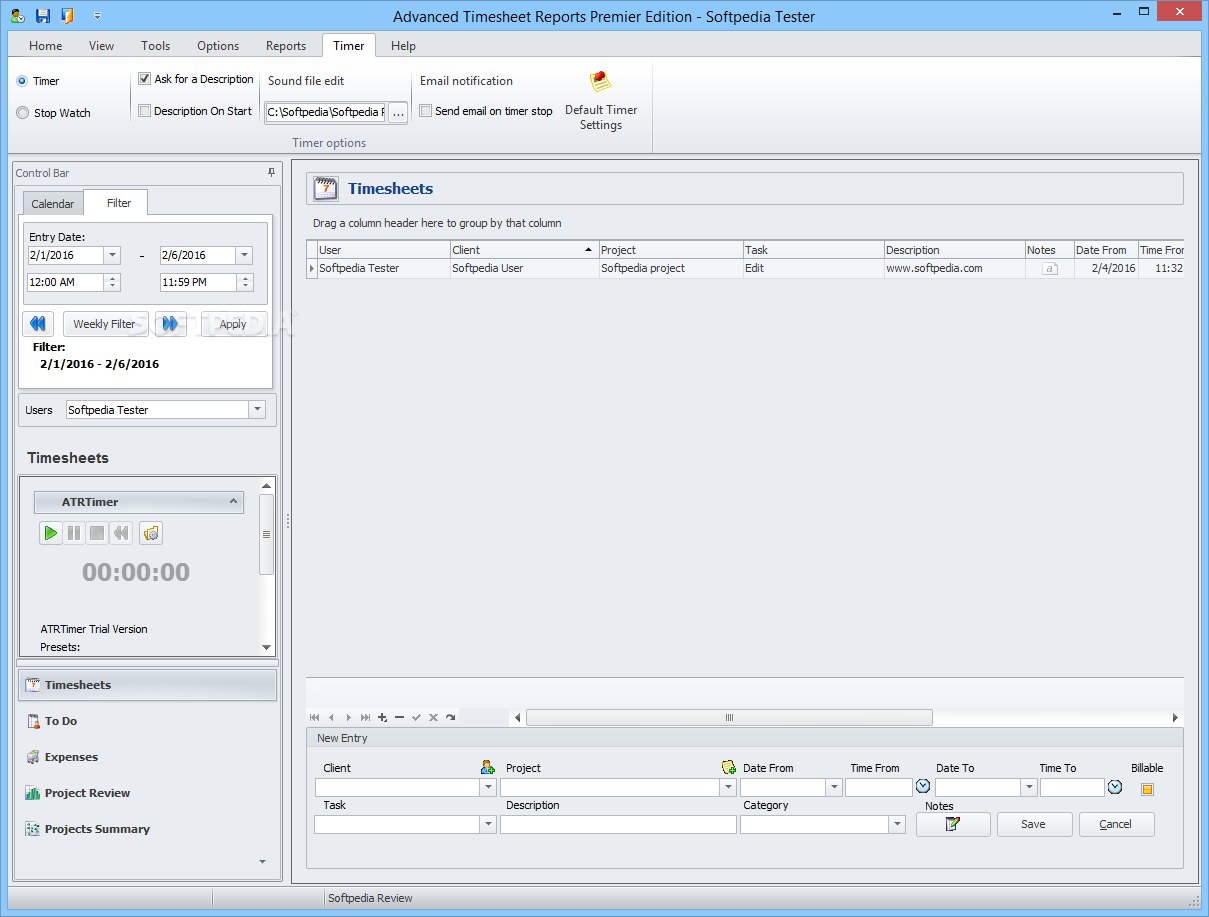Viewport: 1209px width, 917px height.
Task: Click the Weekly Filter button
Action: pyautogui.click(x=105, y=324)
